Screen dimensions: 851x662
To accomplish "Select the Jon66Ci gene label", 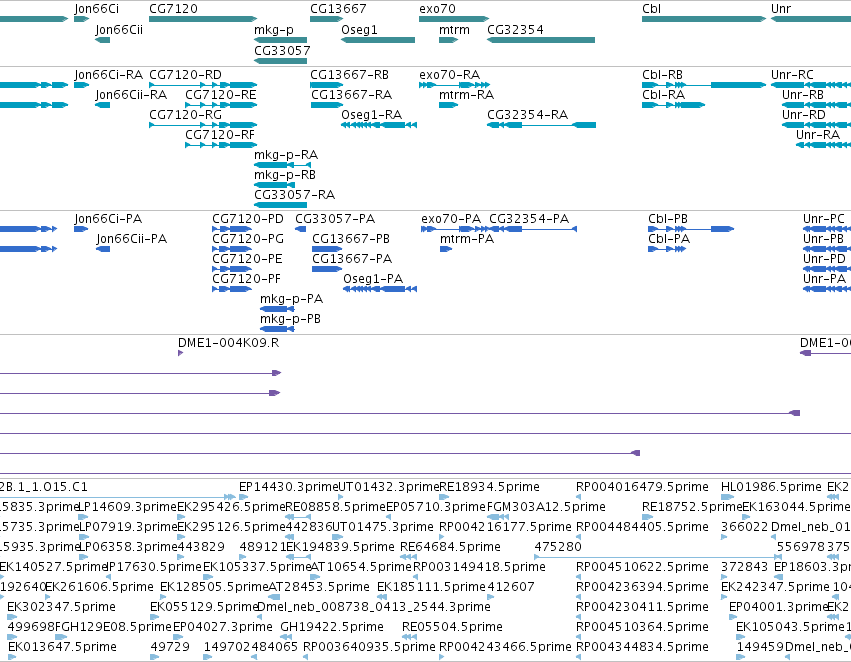I will coord(96,9).
